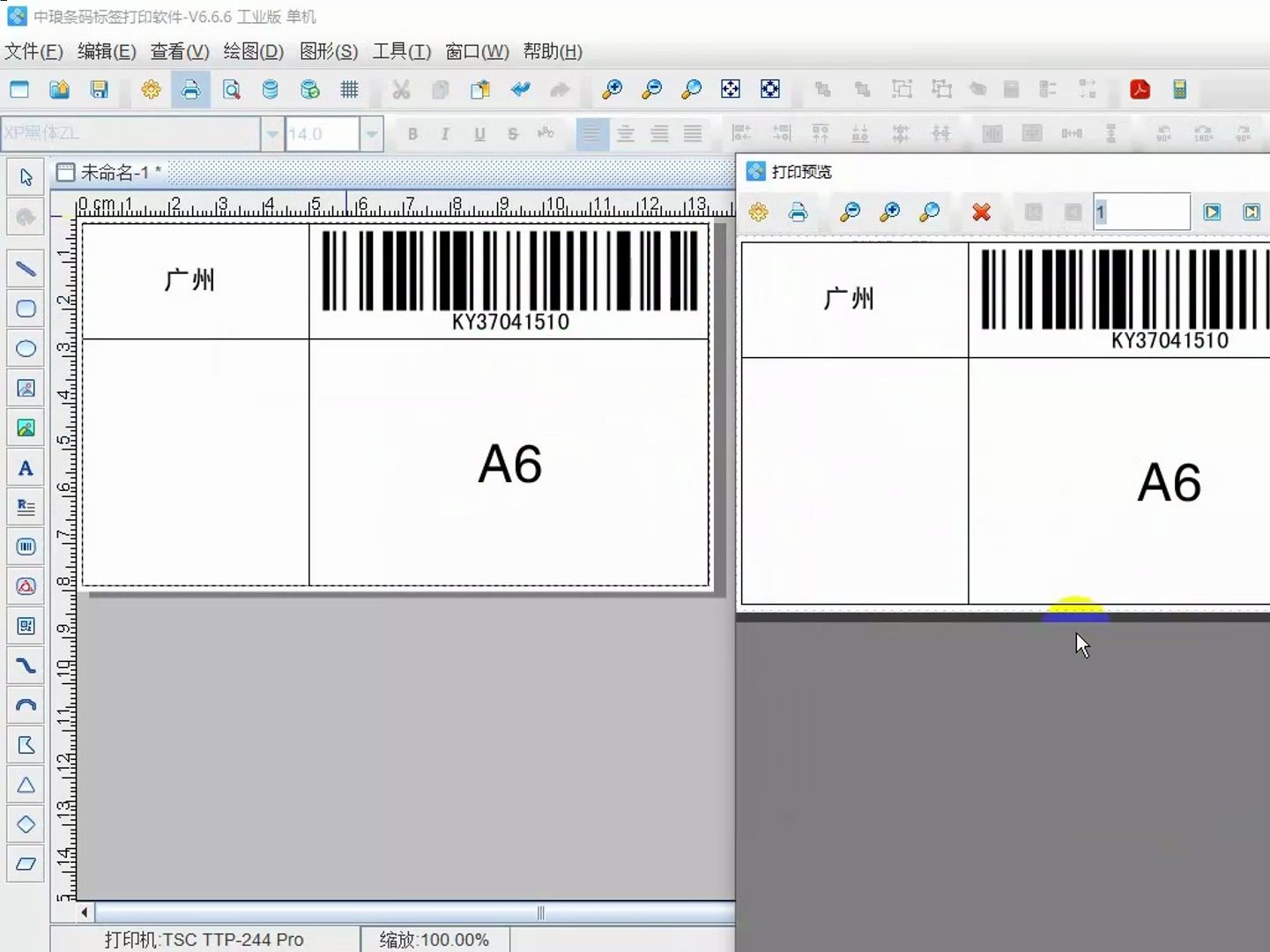Insert a picture with the image tool

click(x=26, y=428)
